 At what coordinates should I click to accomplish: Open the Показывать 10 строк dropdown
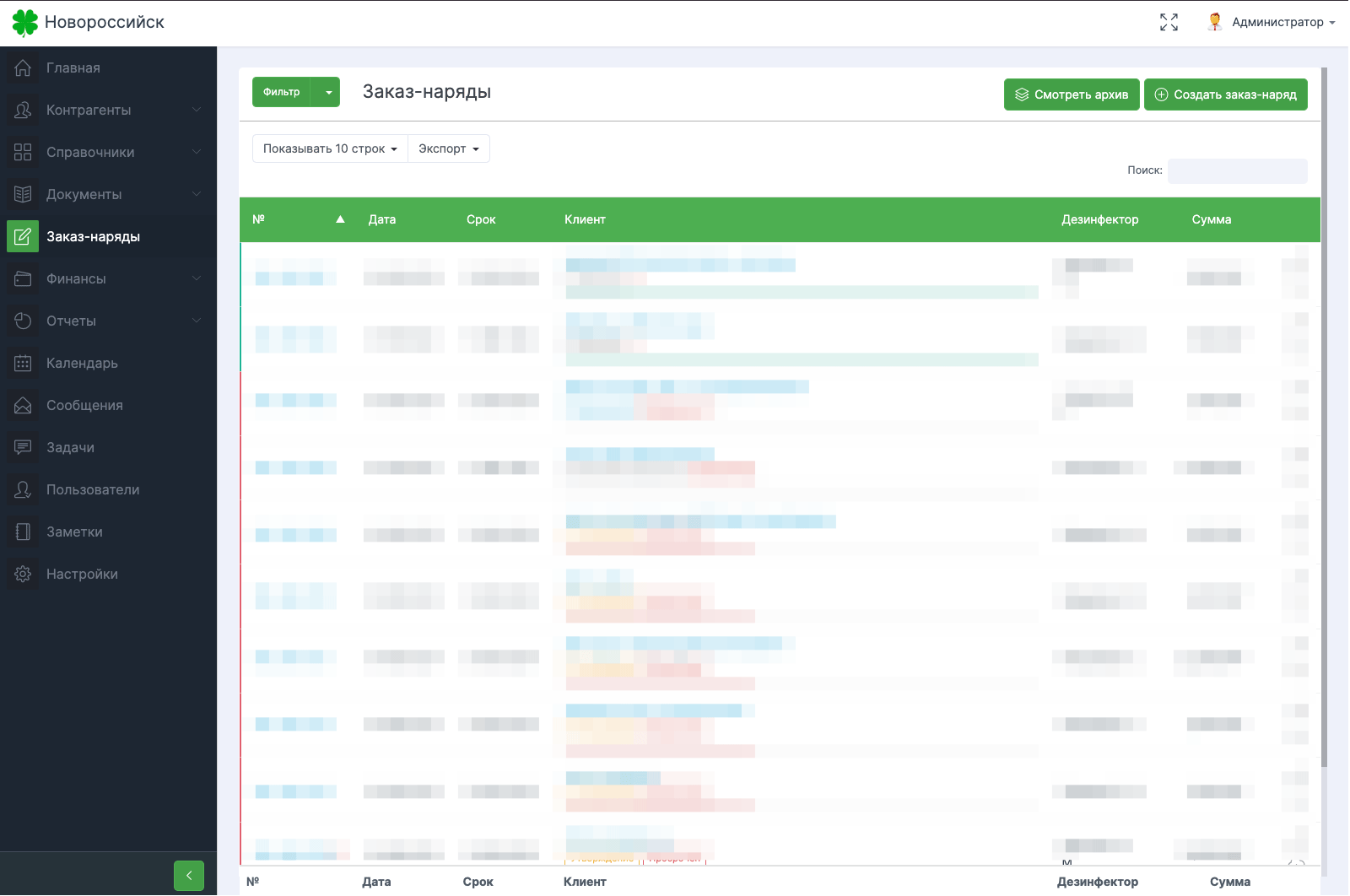[330, 148]
